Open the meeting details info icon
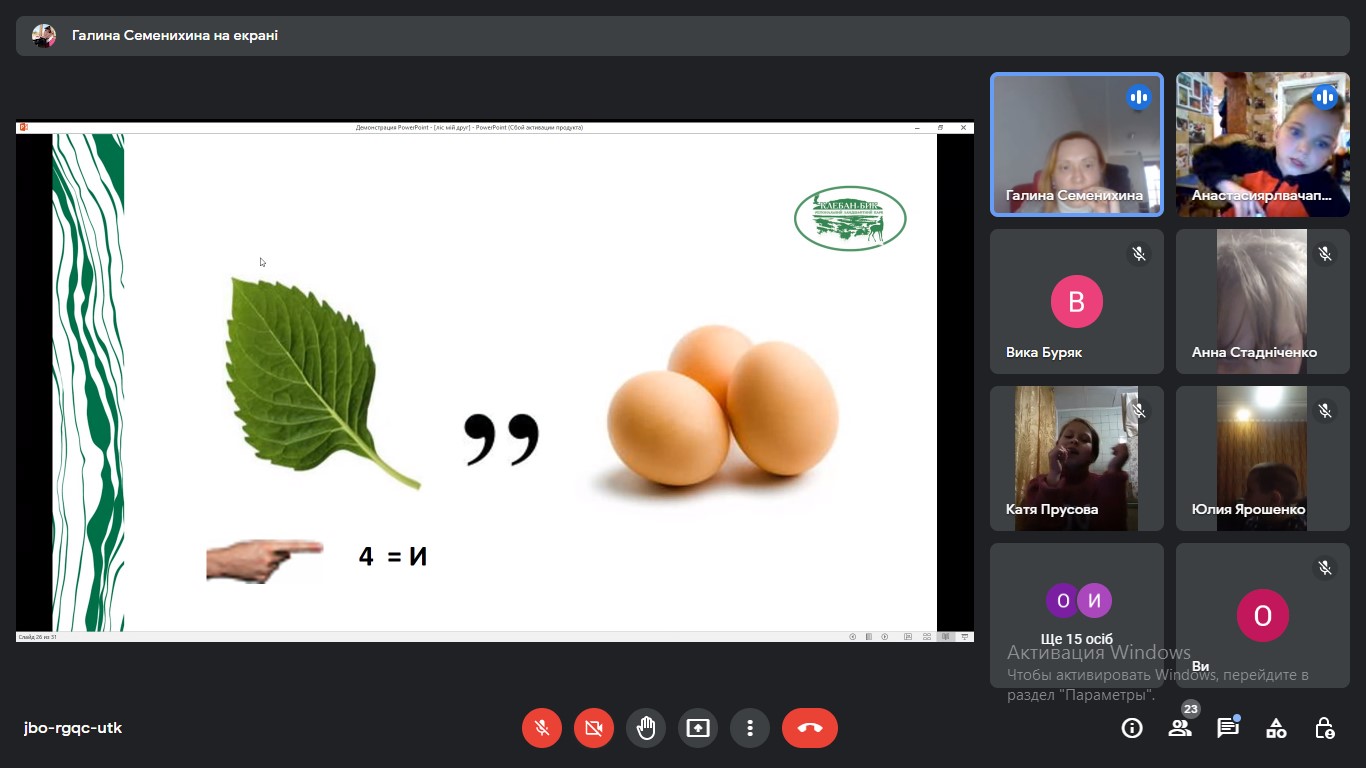The width and height of the screenshot is (1366, 768). [x=1132, y=728]
